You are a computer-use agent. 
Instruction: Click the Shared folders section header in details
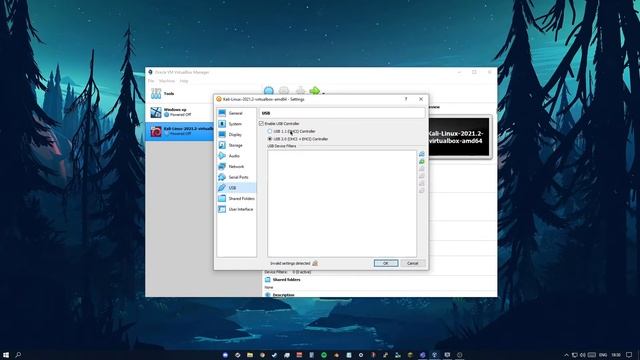tap(286, 280)
